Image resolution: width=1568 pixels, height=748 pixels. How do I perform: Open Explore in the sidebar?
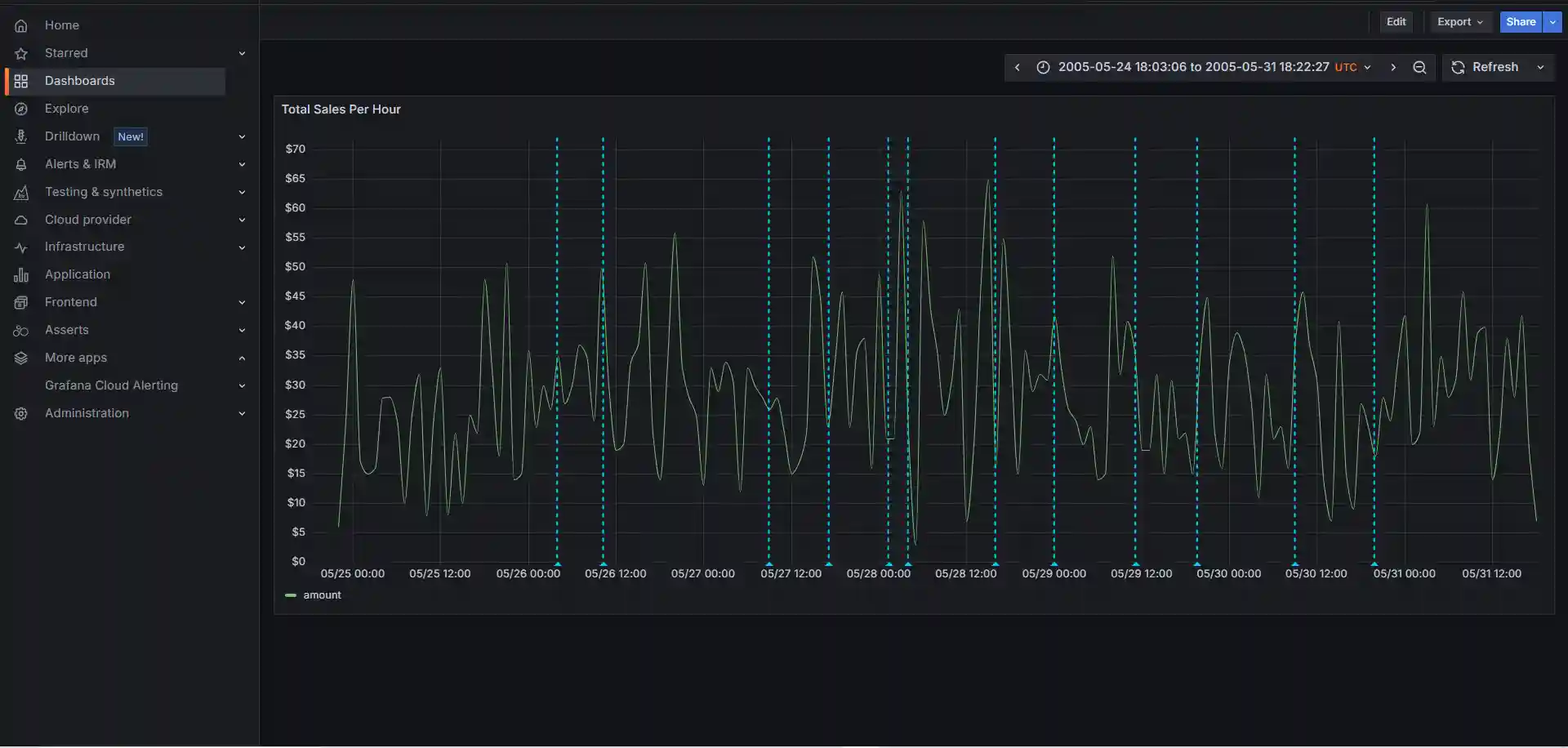[x=67, y=109]
